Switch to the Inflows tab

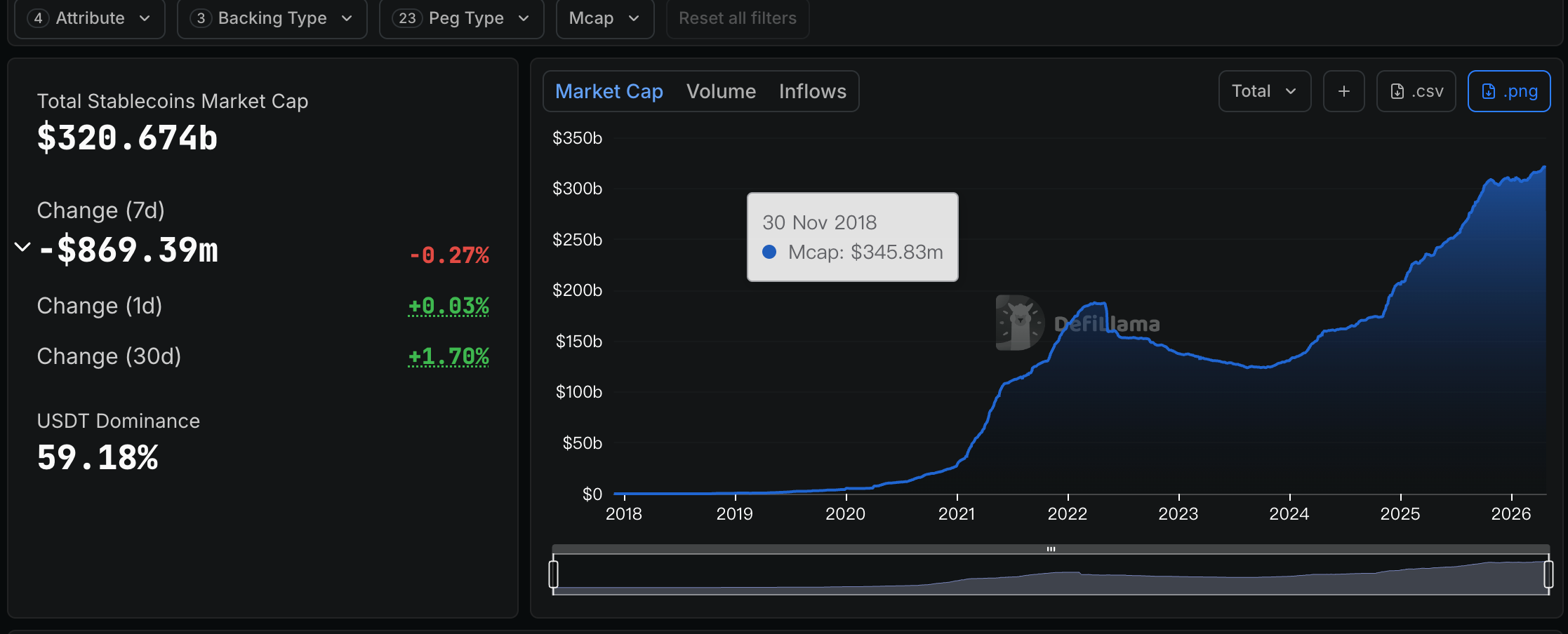click(812, 91)
